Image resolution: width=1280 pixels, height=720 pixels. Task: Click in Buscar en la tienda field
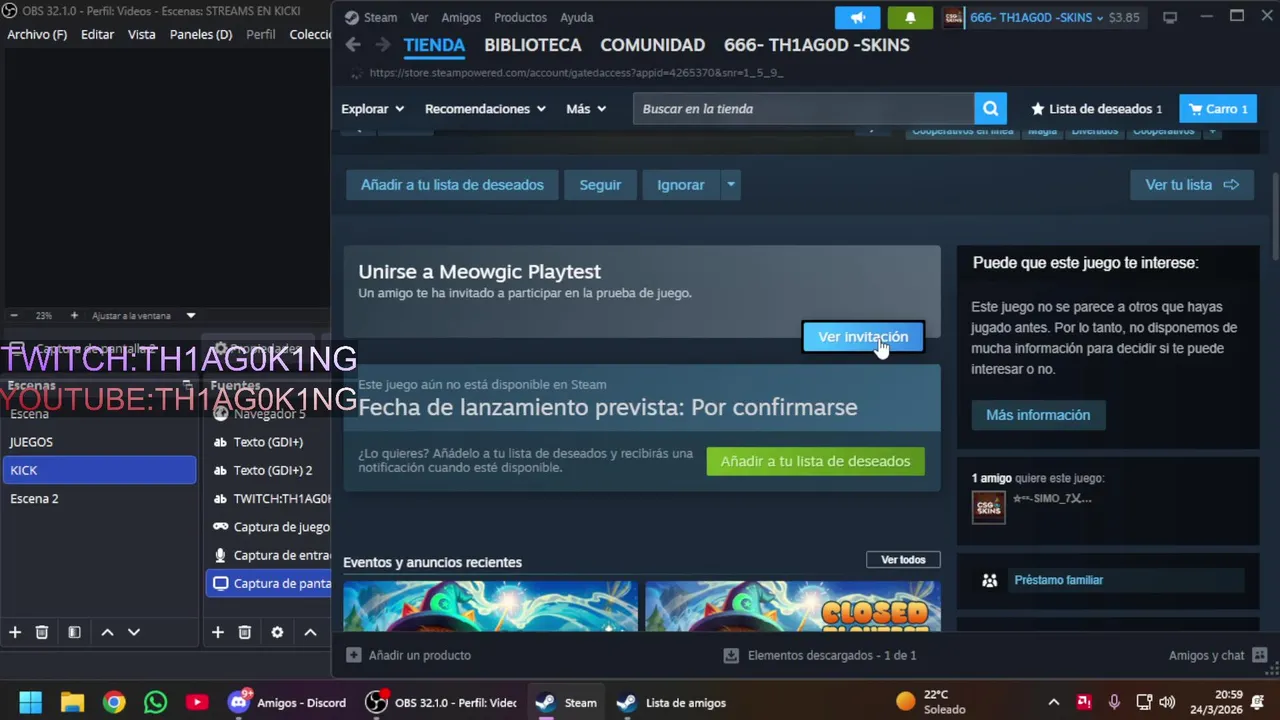[803, 109]
